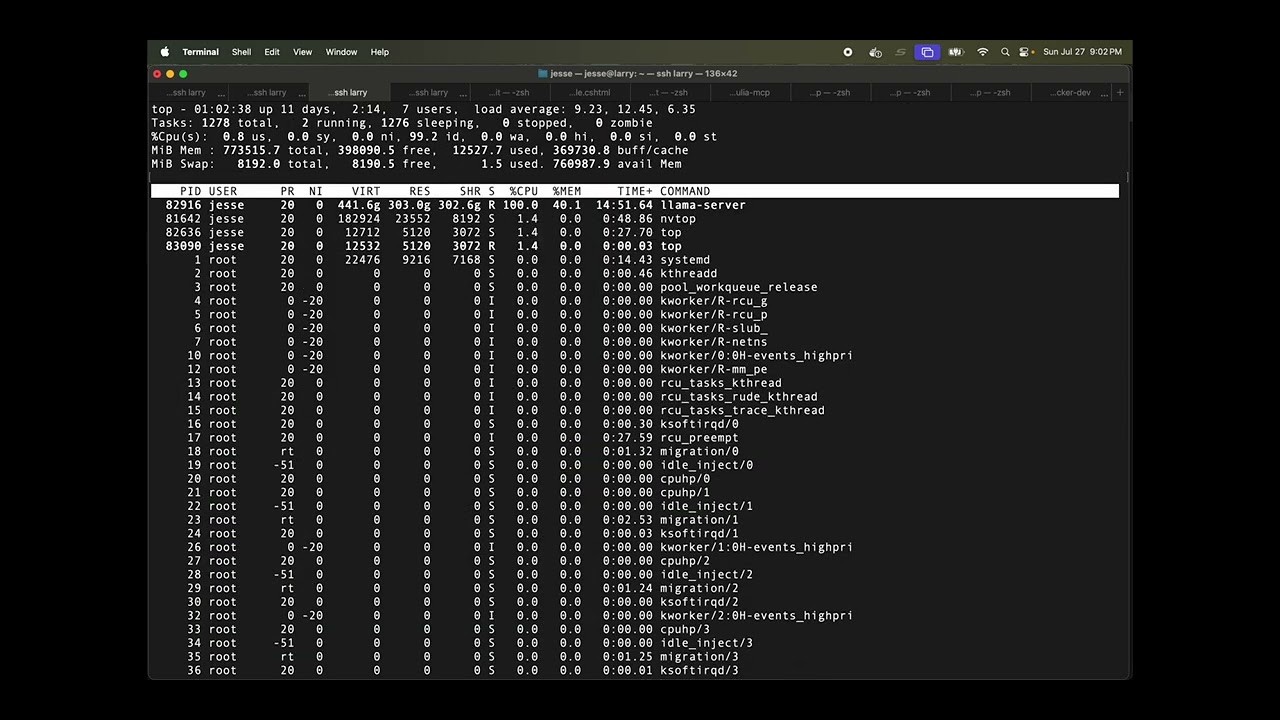The width and height of the screenshot is (1280, 720).
Task: Click the %CPU column header
Action: click(523, 191)
